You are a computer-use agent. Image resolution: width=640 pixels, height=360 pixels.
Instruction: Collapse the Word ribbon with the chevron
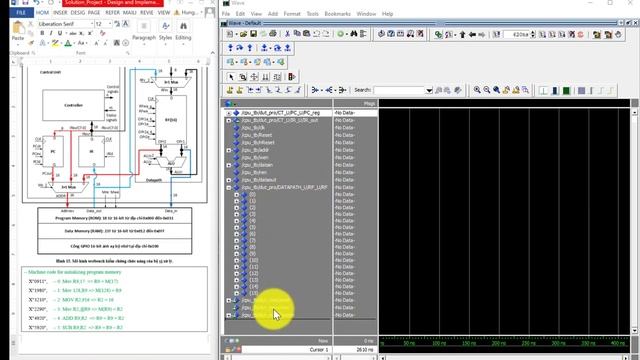pyautogui.click(x=213, y=53)
